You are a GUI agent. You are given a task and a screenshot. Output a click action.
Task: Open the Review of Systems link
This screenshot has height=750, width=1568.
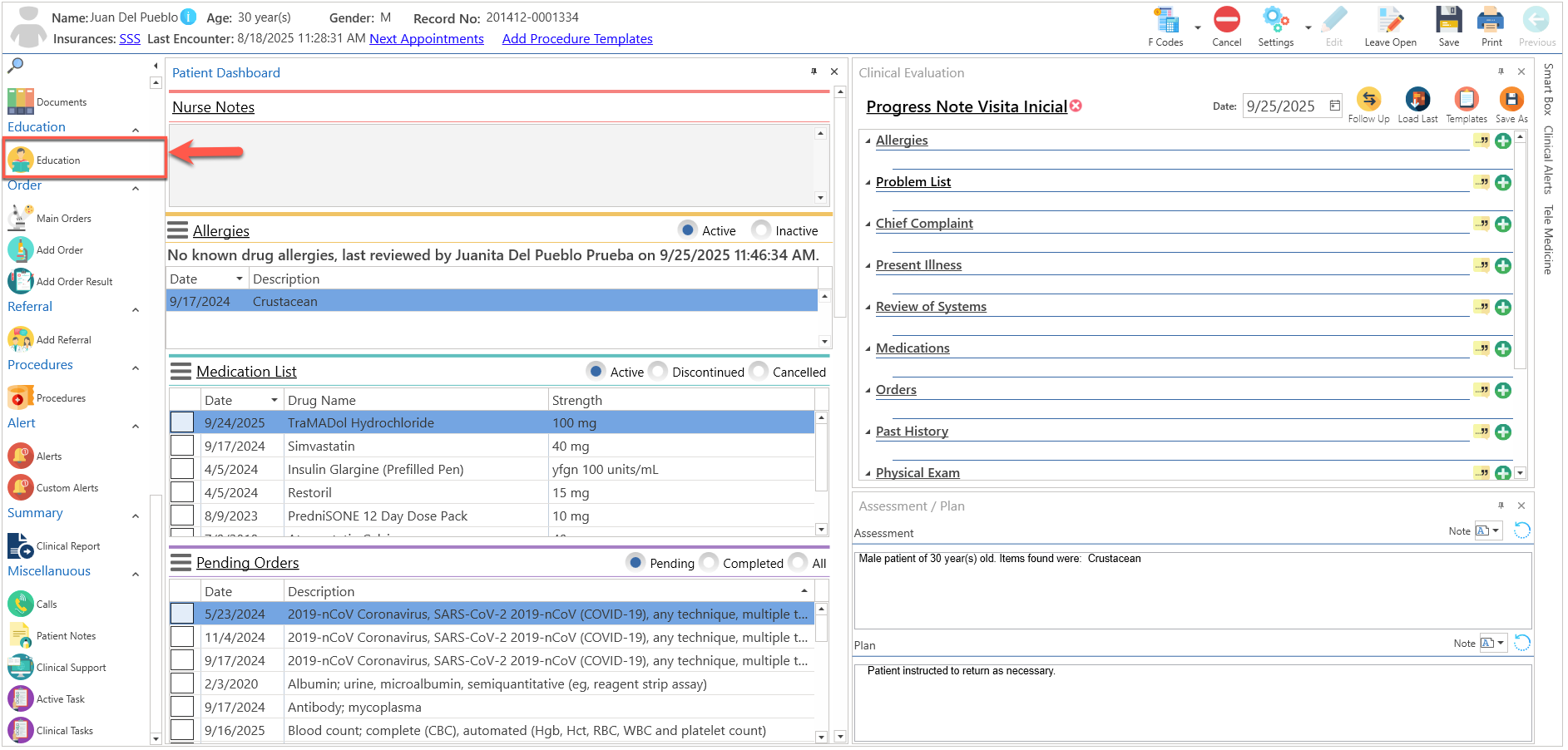coord(931,306)
